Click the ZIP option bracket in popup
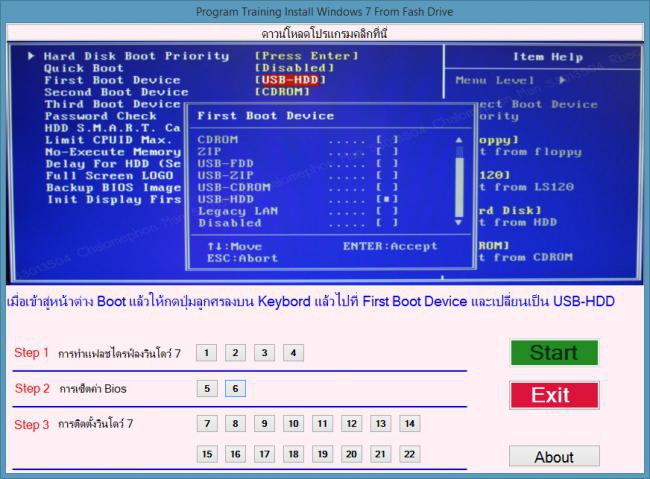 [387, 152]
